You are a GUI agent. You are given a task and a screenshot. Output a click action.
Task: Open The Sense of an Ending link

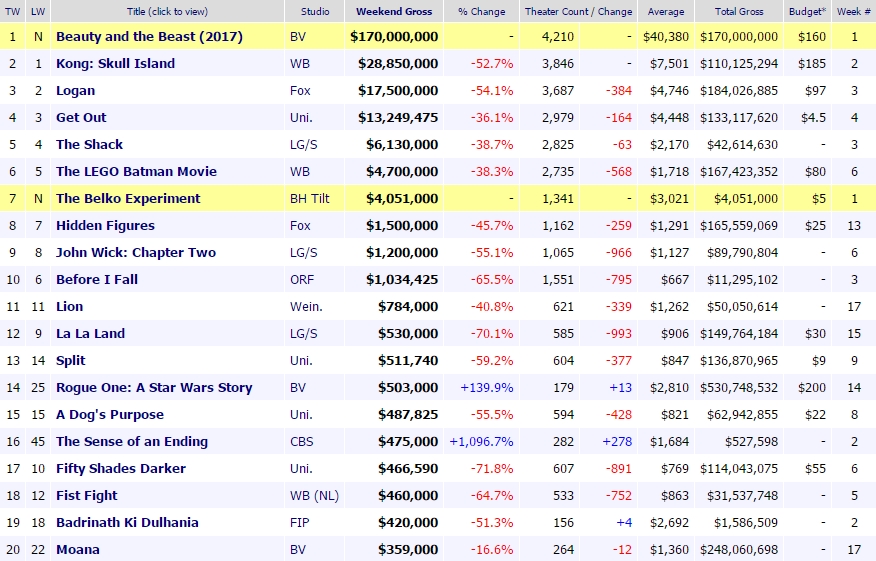[x=132, y=441]
